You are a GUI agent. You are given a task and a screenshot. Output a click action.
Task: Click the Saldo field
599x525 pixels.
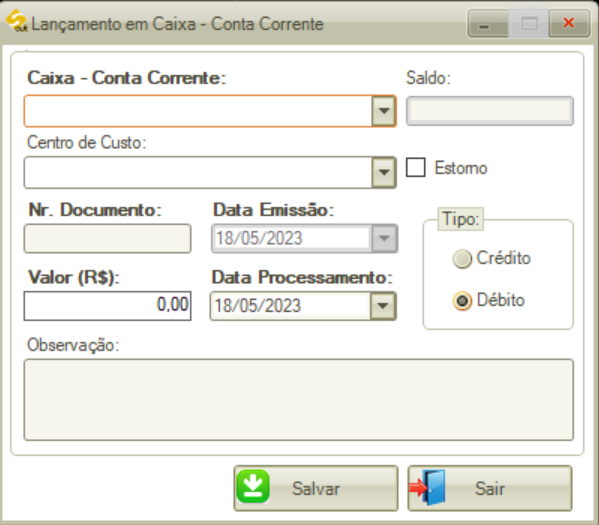(490, 111)
